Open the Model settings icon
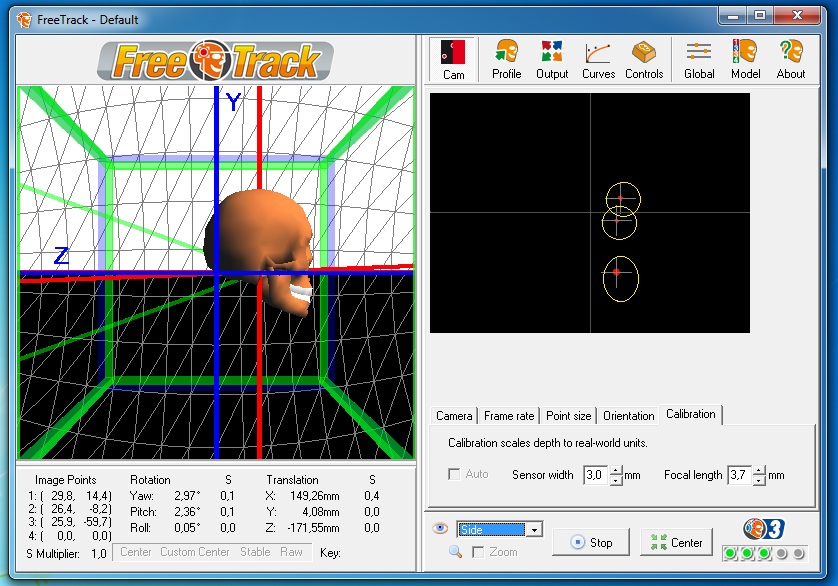 (746, 59)
